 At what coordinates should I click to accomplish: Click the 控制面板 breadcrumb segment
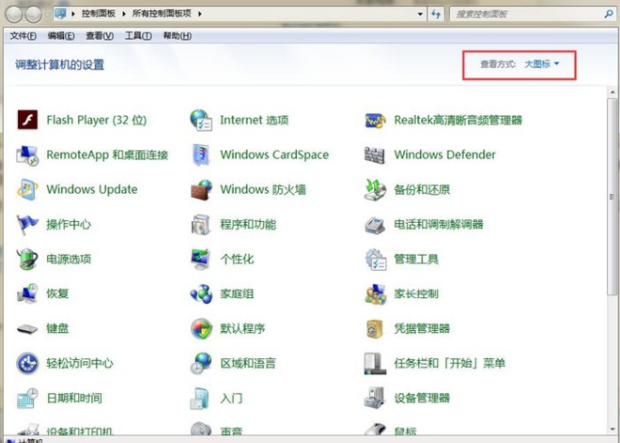(98, 14)
